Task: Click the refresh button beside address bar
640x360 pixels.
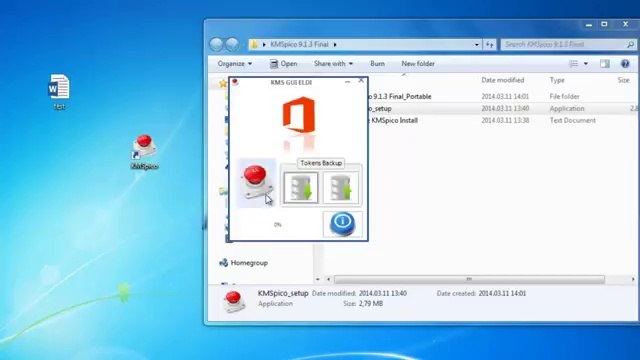Action: (489, 44)
